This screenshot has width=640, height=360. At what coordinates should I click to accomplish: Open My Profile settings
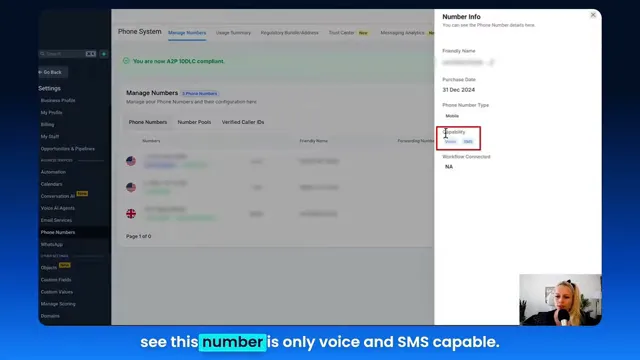click(x=51, y=113)
